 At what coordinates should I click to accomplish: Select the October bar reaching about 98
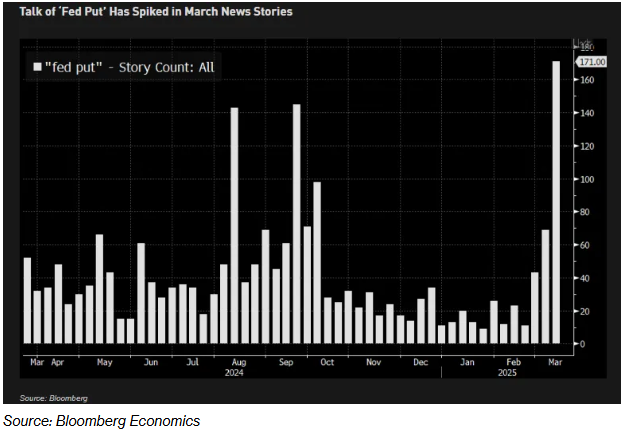pyautogui.click(x=317, y=262)
